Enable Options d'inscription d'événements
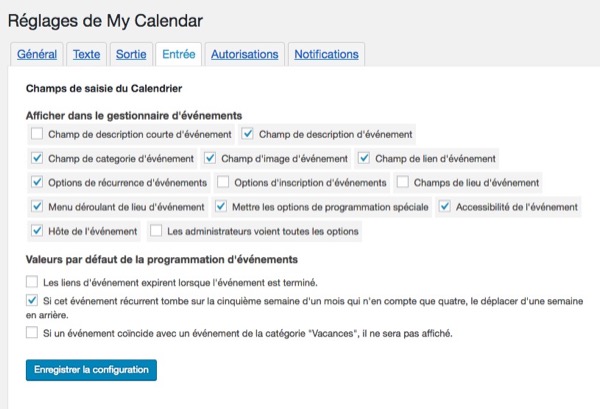 coord(223,182)
